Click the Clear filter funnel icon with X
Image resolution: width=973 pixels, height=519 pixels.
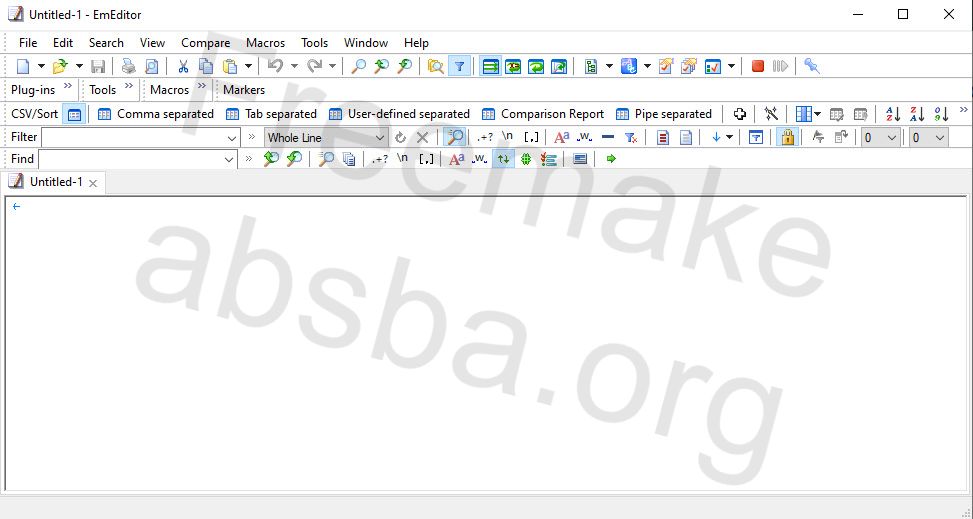pos(631,137)
